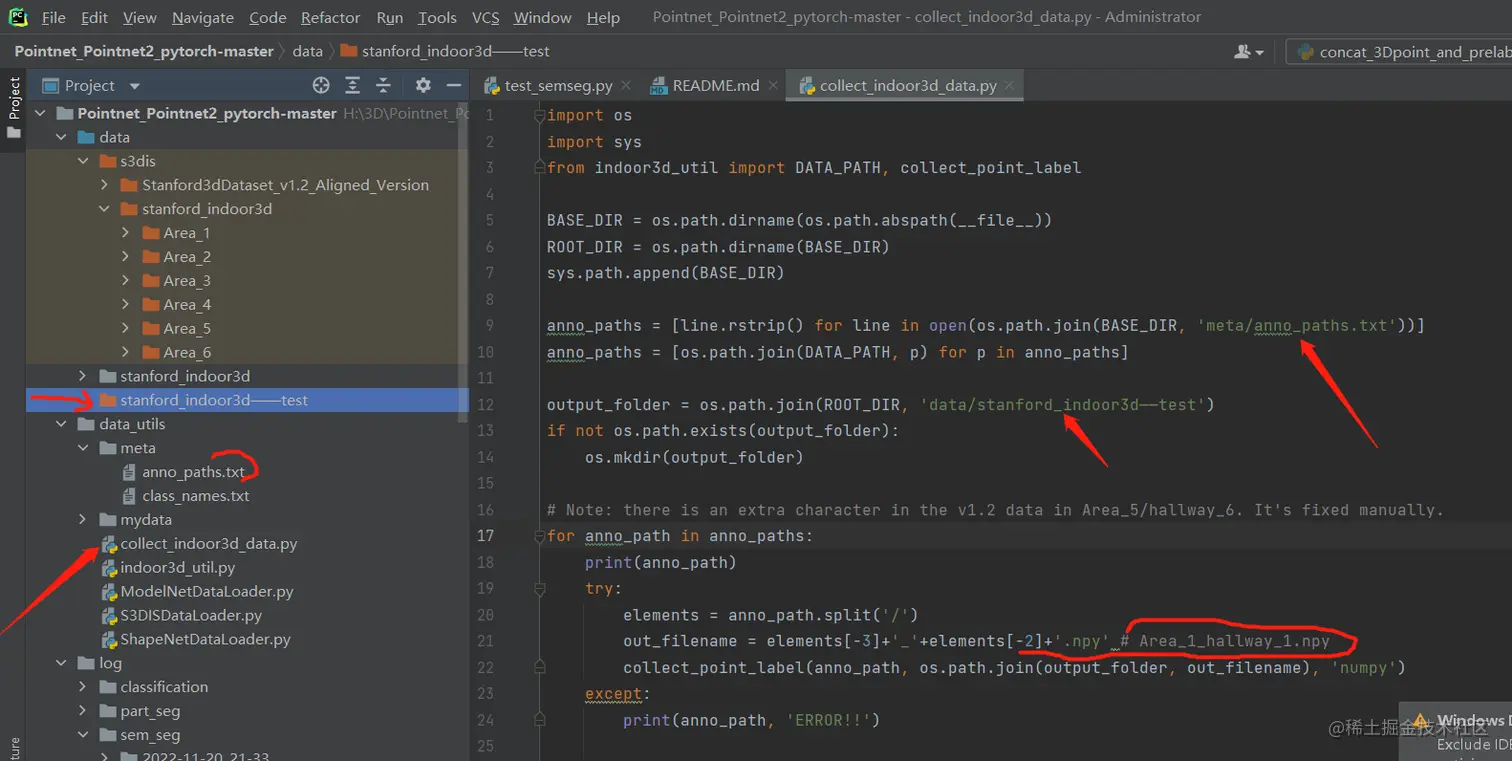Open the VCS menu

(486, 18)
